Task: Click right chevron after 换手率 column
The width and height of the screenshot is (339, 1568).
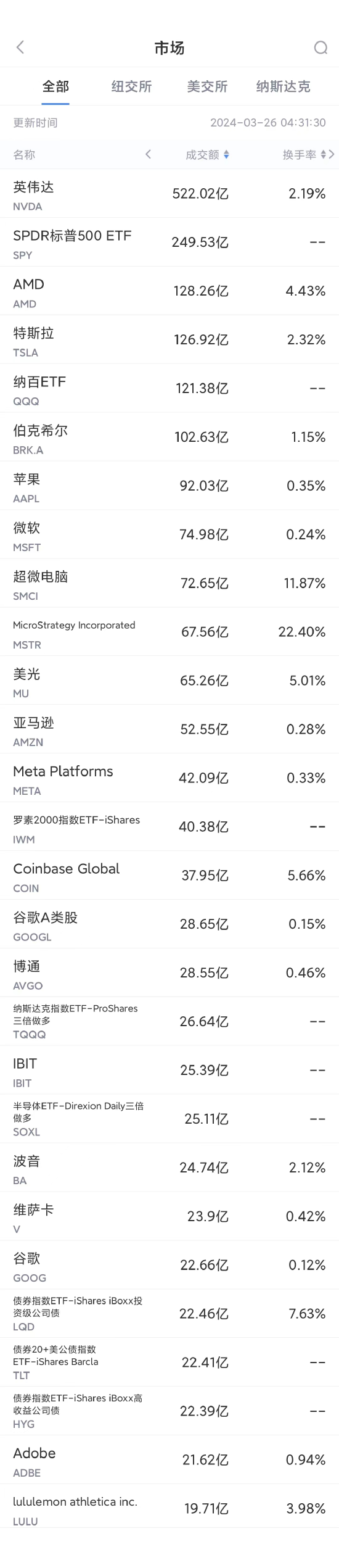Action: (x=332, y=154)
